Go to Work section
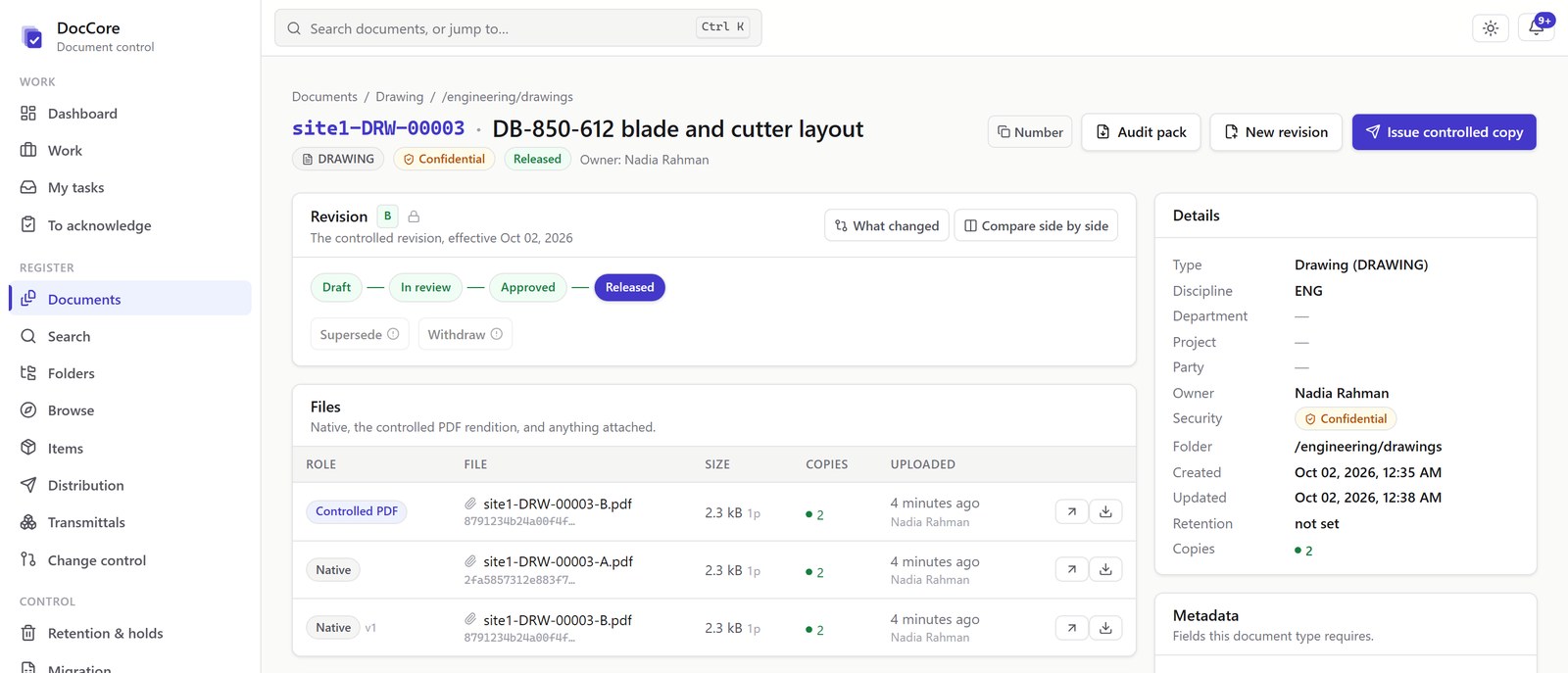 click(130, 151)
